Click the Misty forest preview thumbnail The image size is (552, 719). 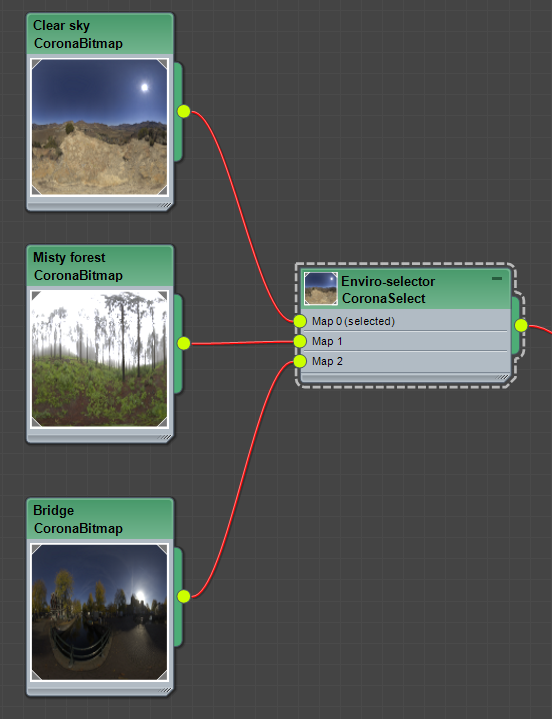pos(99,359)
